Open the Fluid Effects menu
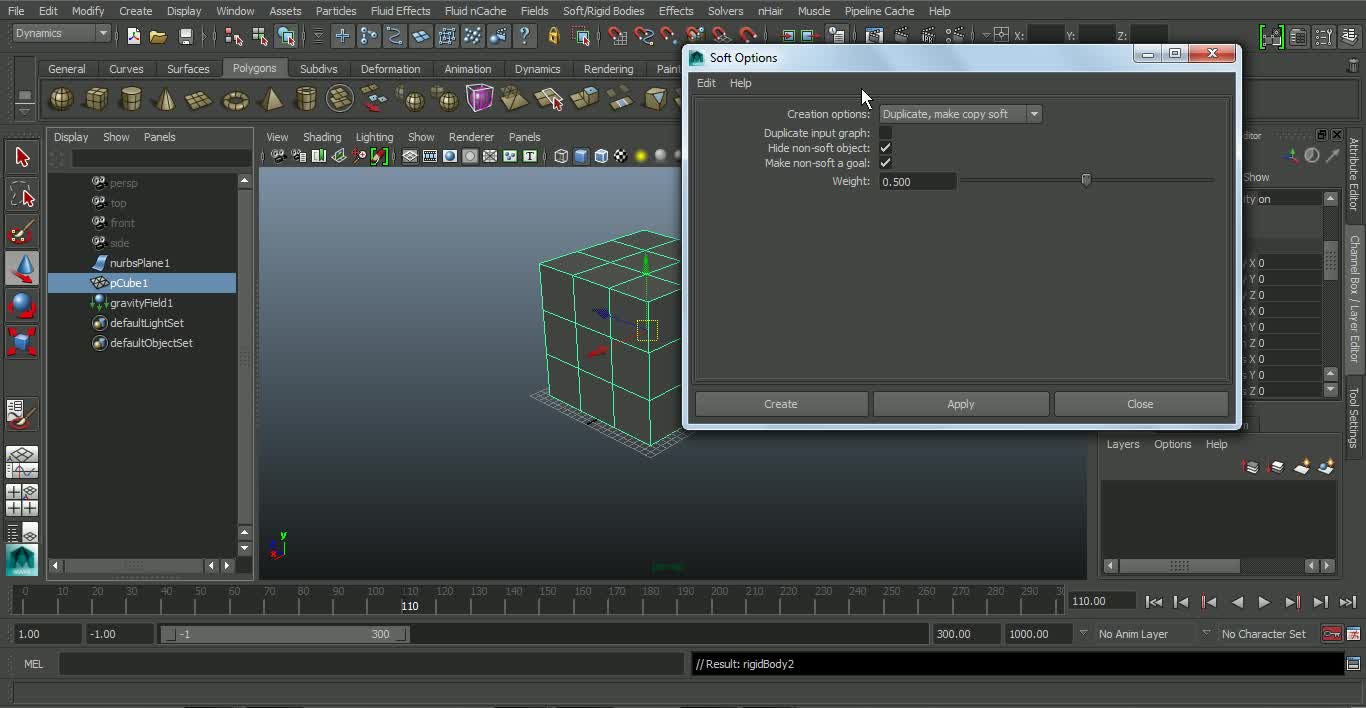 (x=400, y=11)
